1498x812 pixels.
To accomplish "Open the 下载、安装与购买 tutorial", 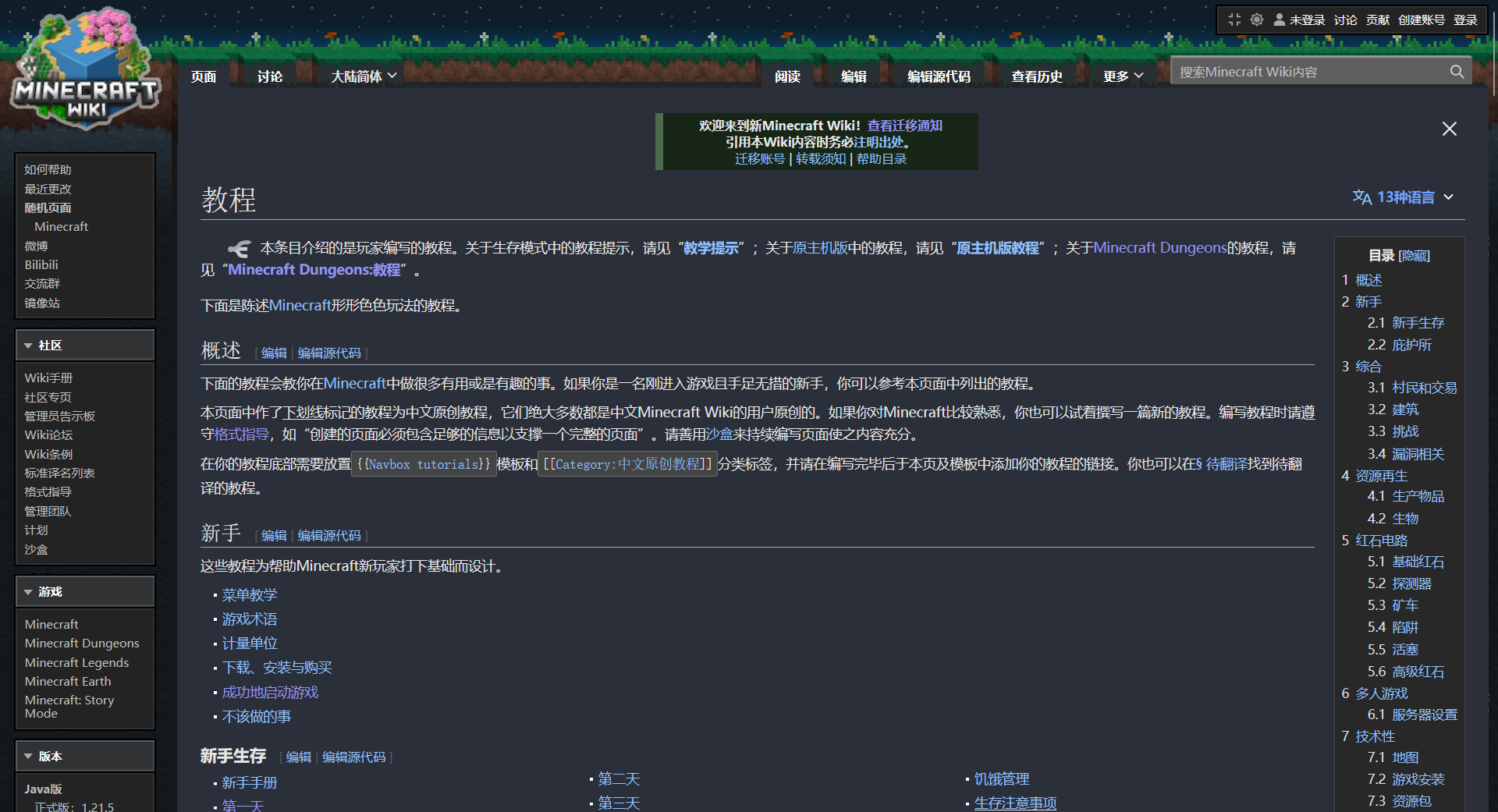I will coord(277,668).
